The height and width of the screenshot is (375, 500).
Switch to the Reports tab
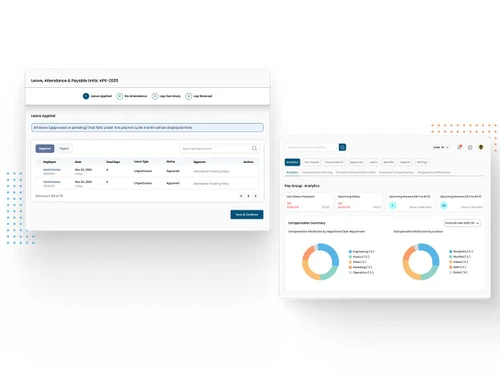tap(405, 162)
